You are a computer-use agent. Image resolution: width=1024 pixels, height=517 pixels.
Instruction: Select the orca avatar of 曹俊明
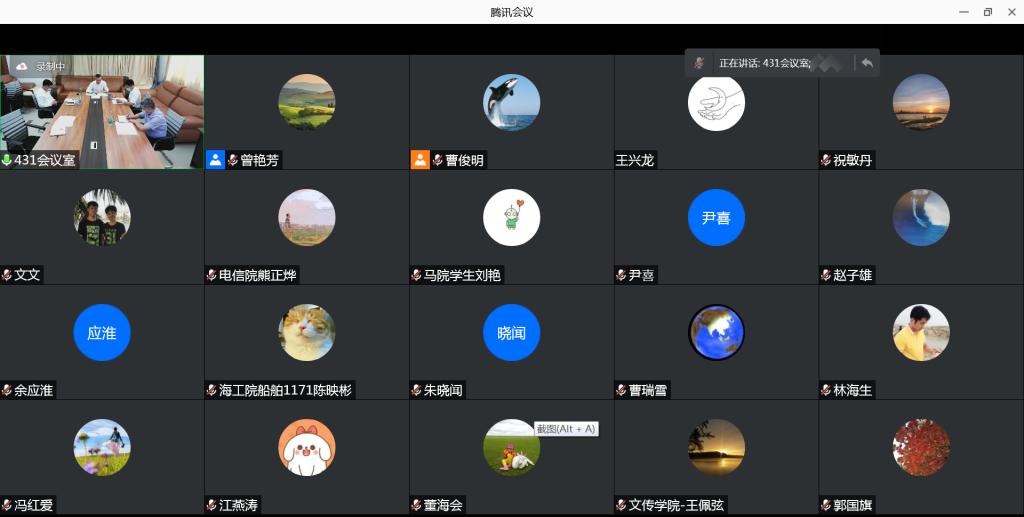pos(511,102)
